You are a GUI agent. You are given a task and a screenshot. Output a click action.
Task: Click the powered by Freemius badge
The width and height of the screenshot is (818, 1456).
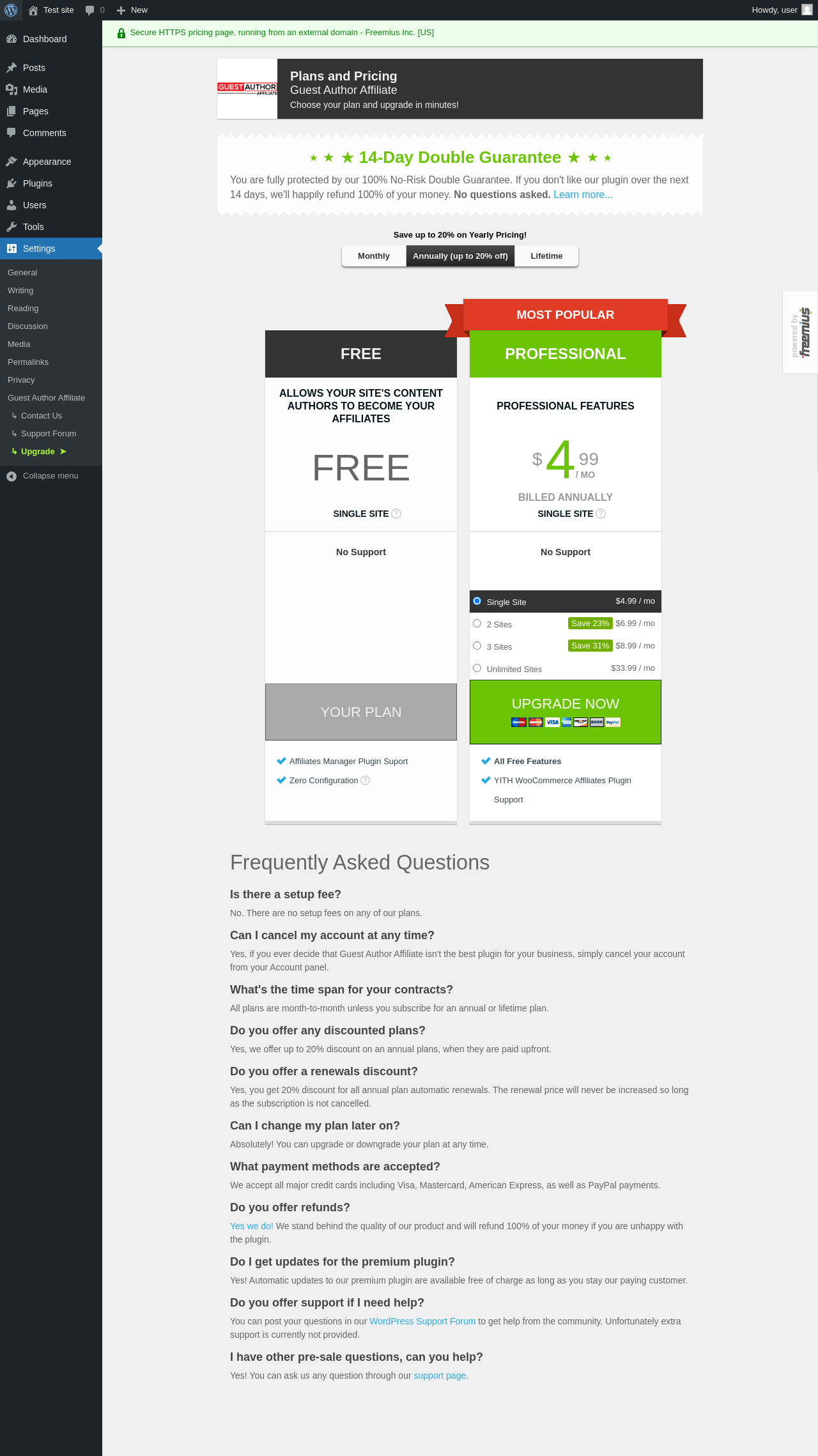pyautogui.click(x=800, y=332)
